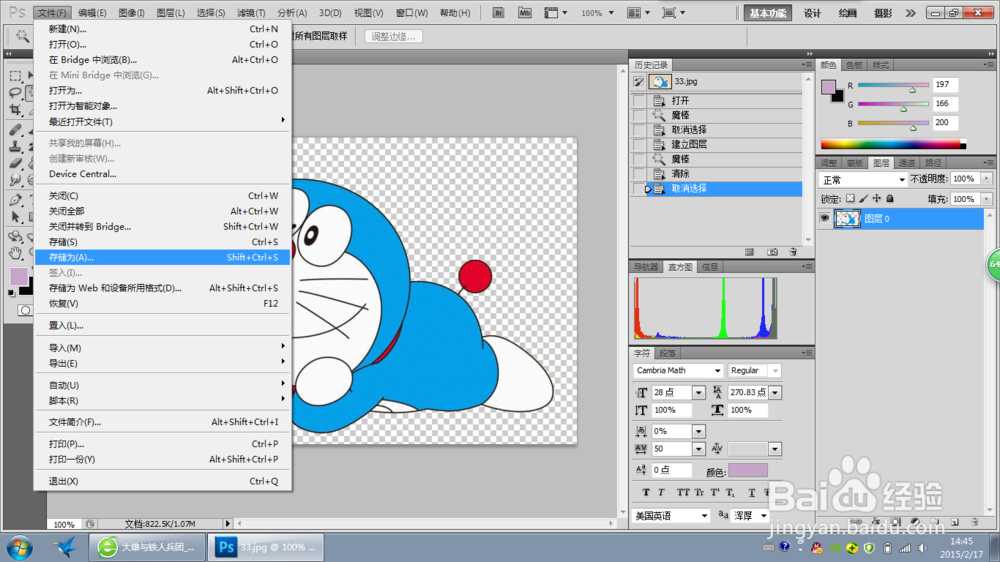
Task: Click Underline T icon in Character panel
Action: [751, 492]
